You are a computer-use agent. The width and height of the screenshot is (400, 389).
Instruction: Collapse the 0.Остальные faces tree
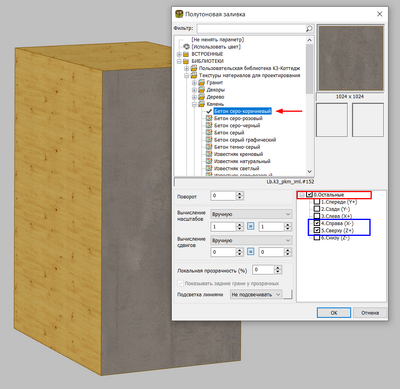click(302, 195)
